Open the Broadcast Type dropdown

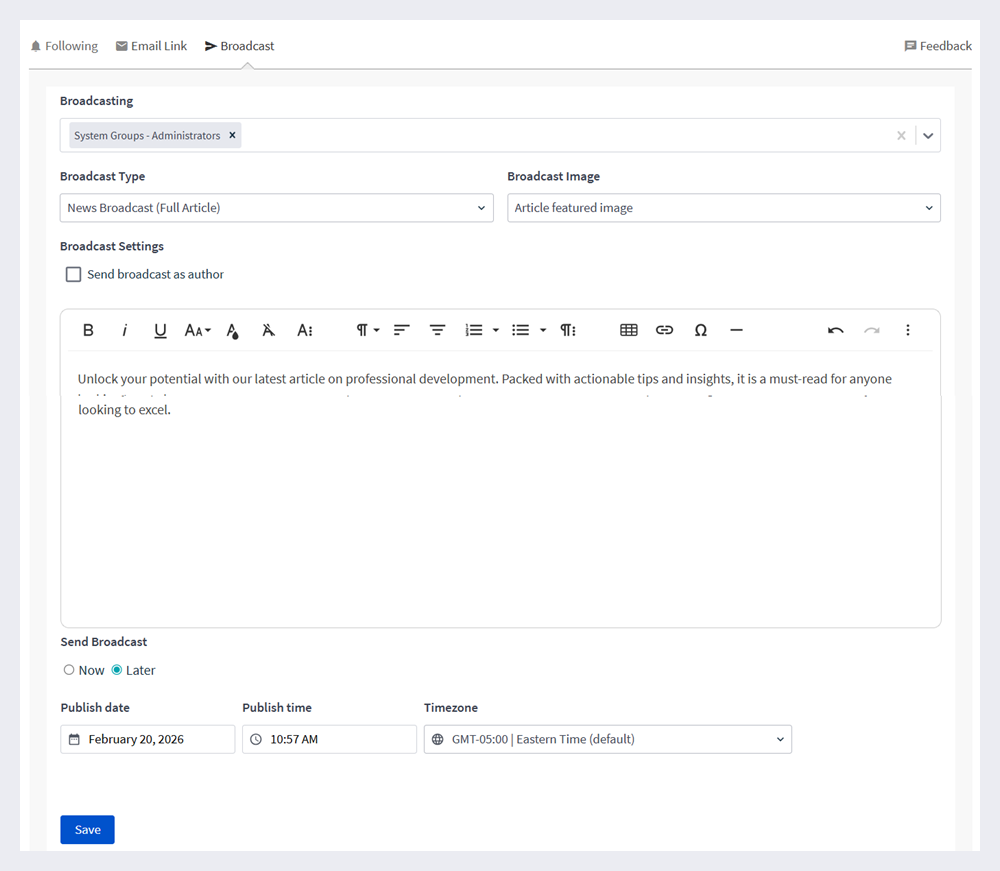pos(277,208)
